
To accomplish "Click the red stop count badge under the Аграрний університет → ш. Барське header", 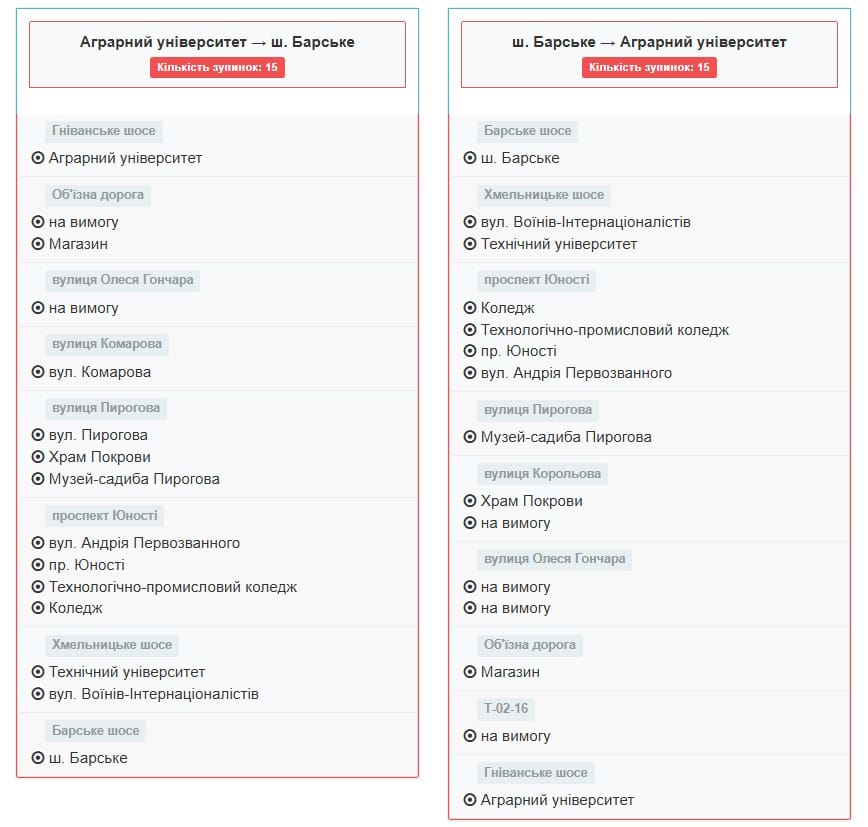I will click(217, 67).
